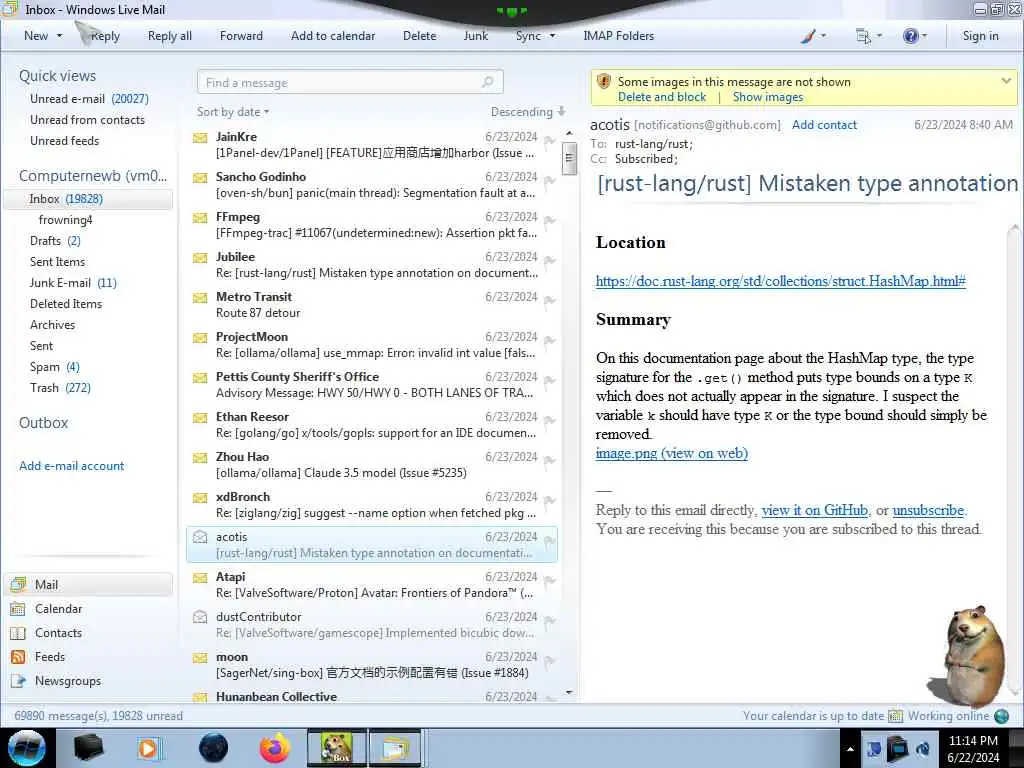Open the Archives folder

52,325
